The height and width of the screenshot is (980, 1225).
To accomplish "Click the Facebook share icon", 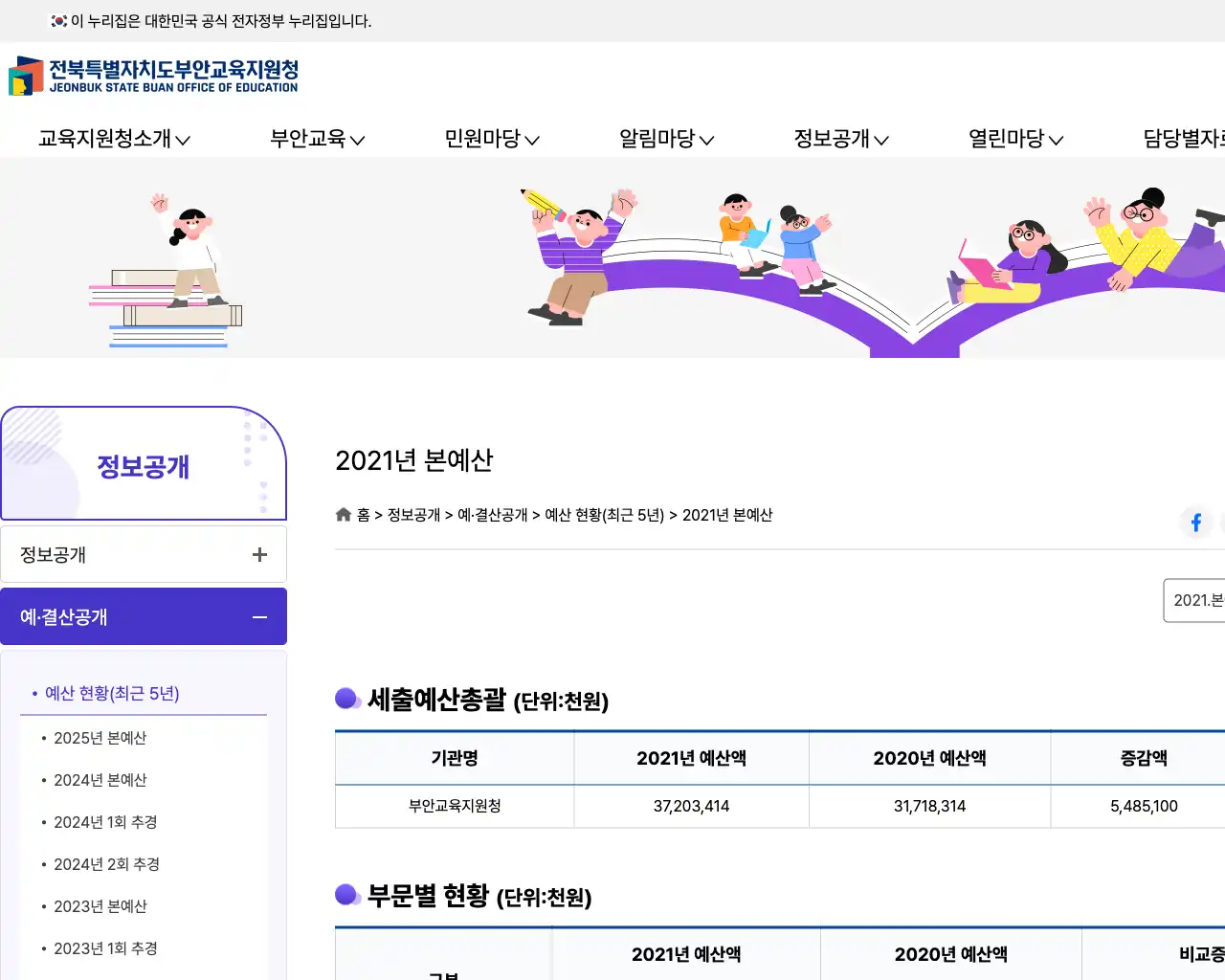I will coord(1196,523).
